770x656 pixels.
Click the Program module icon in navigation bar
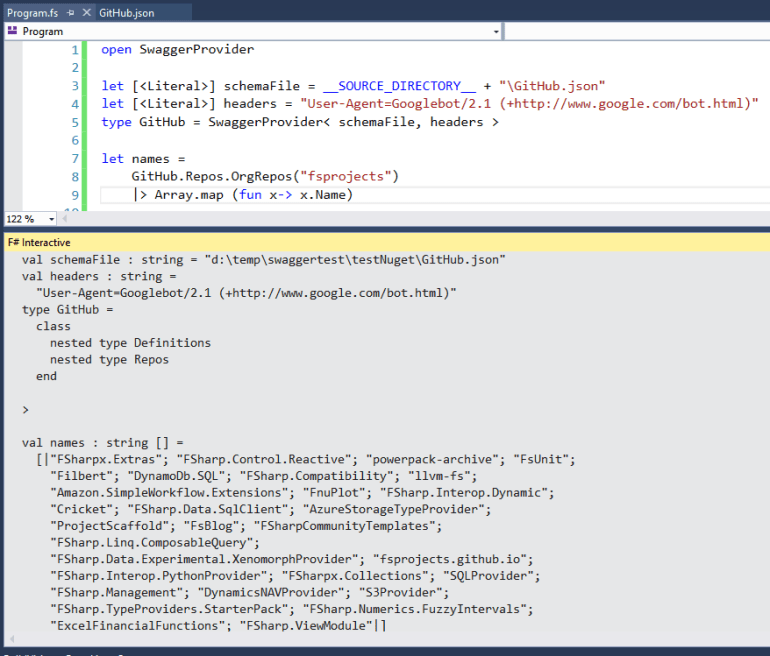[12, 31]
